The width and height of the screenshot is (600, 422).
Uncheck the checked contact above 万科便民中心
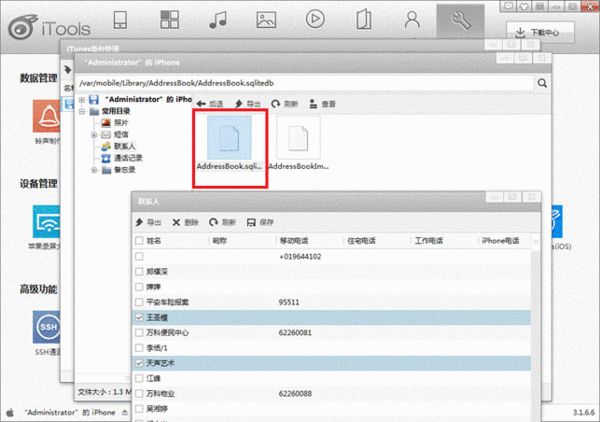pyautogui.click(x=139, y=317)
